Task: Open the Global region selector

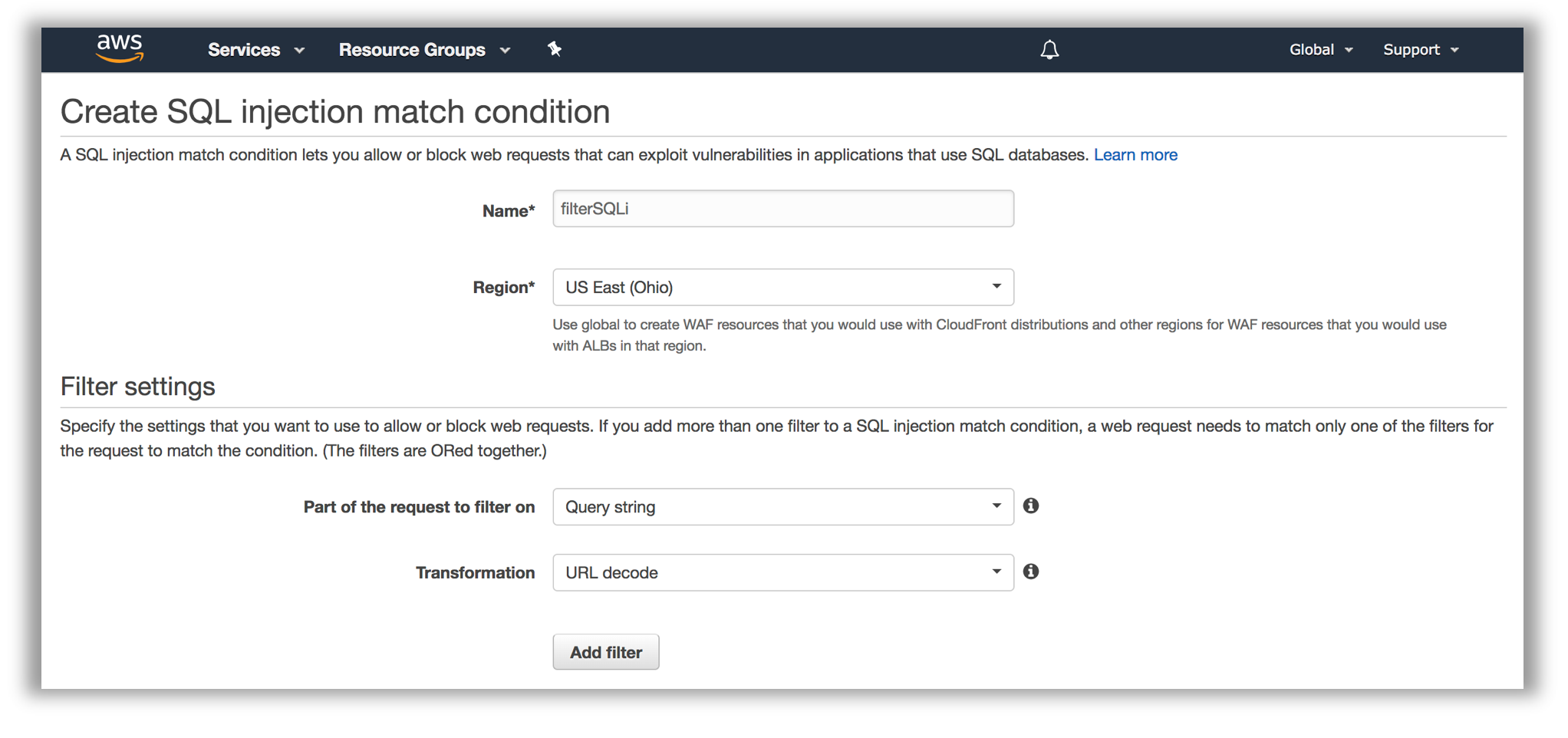Action: (1321, 50)
